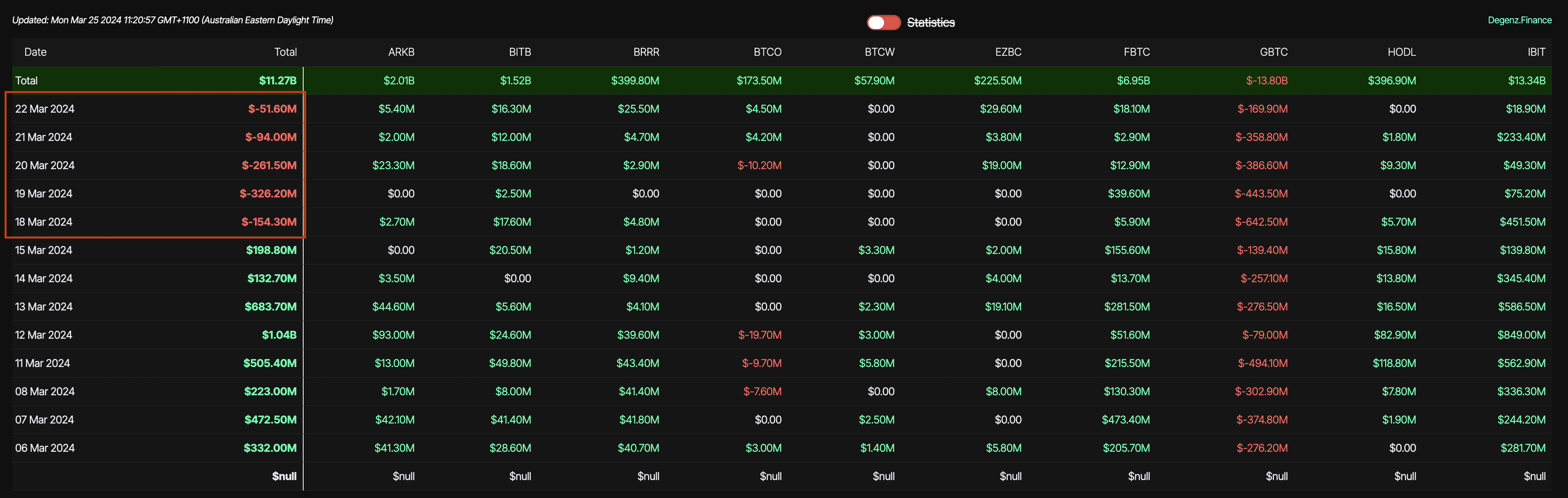1568x498 pixels.
Task: Click the IBIT column header
Action: point(1536,52)
